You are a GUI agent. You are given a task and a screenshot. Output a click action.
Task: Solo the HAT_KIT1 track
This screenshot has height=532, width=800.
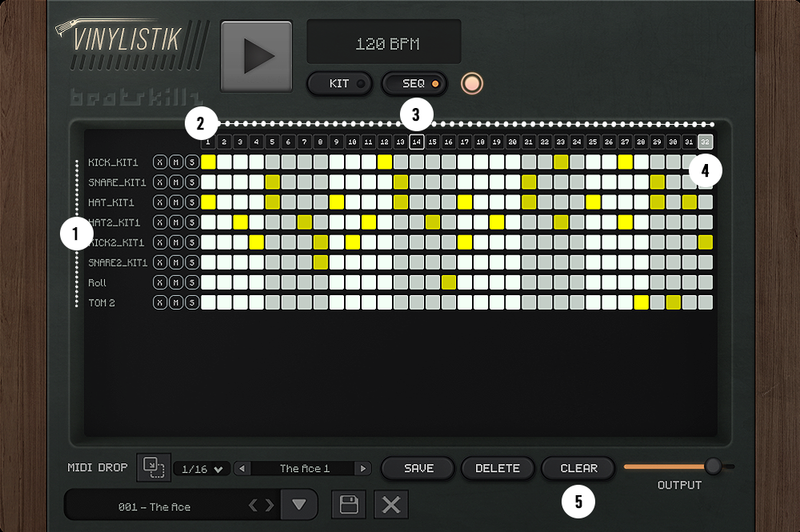190,202
